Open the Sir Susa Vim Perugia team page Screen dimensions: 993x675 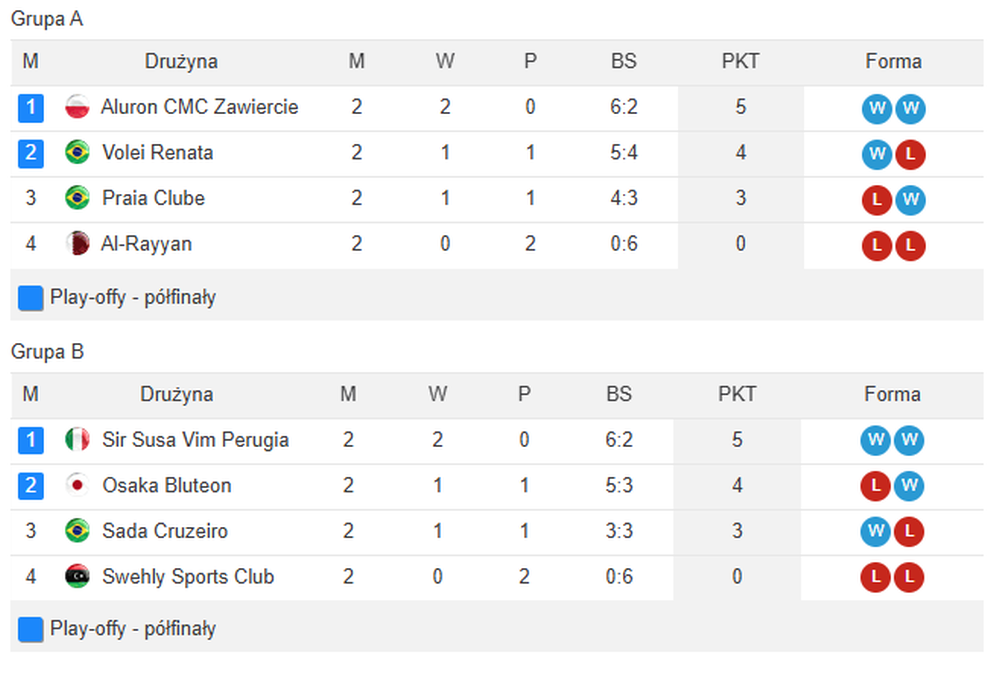195,440
